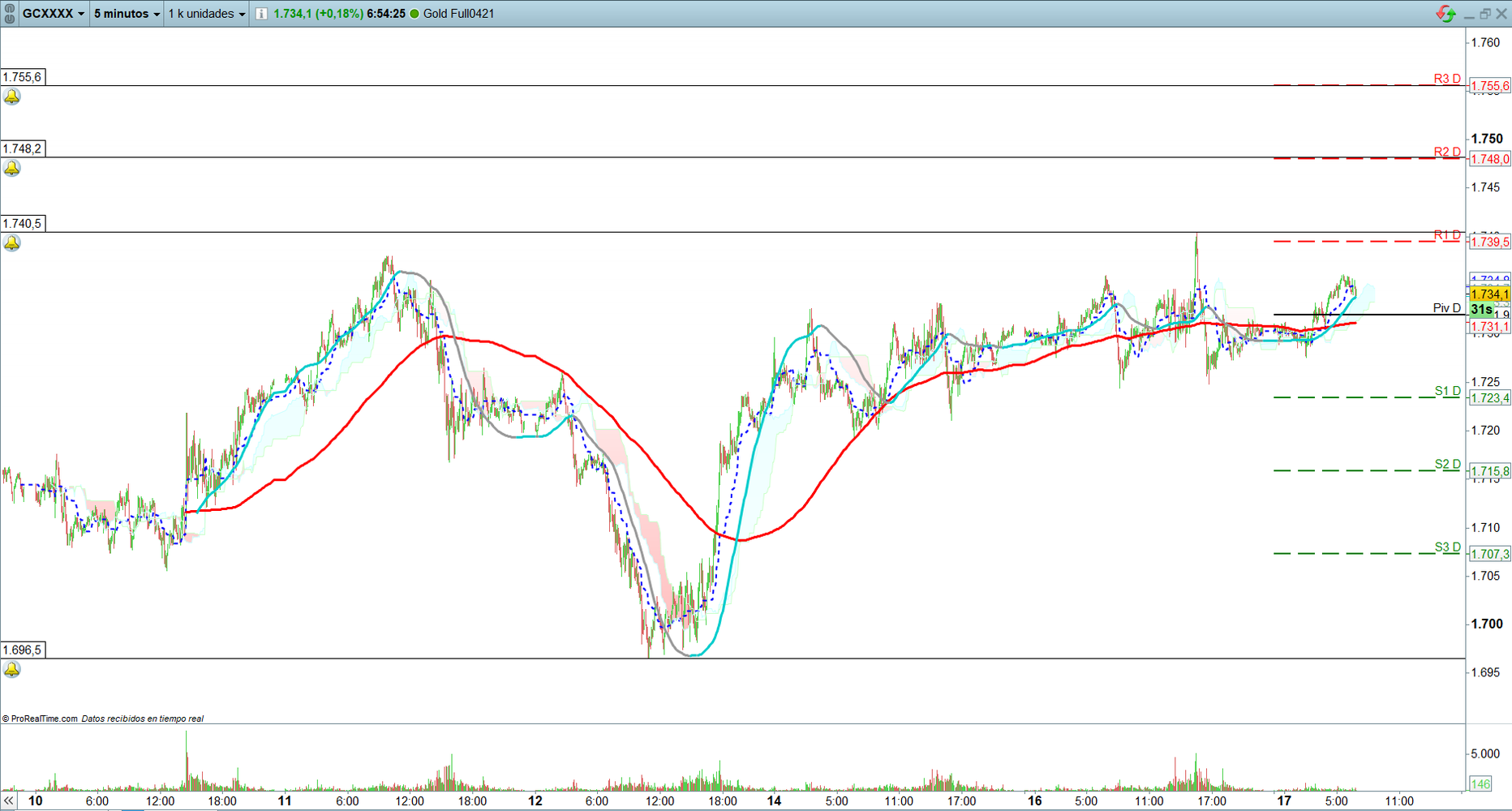
Task: Click the 1.710 price scale label
Action: pyautogui.click(x=1486, y=527)
